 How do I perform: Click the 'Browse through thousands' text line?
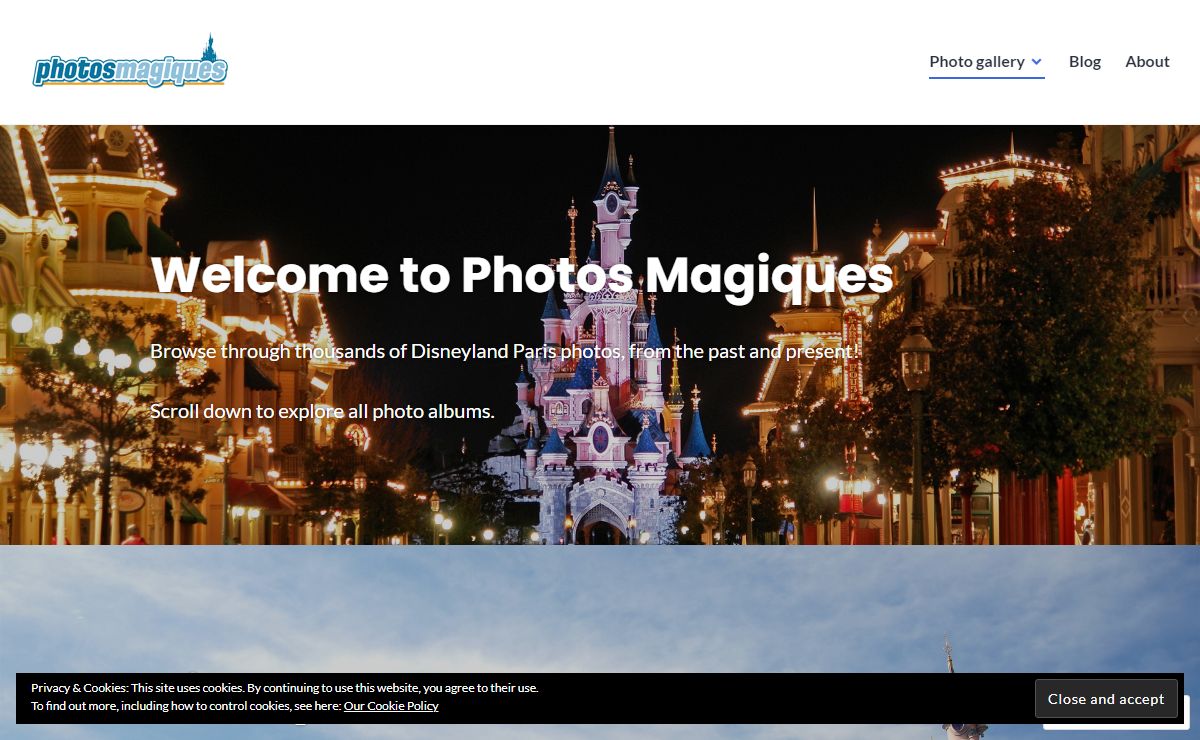[504, 352]
